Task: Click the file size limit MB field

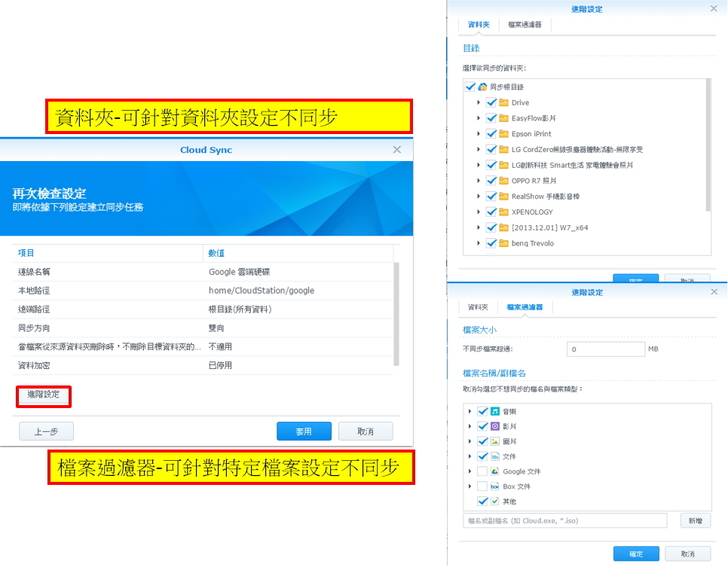Action: click(x=604, y=350)
